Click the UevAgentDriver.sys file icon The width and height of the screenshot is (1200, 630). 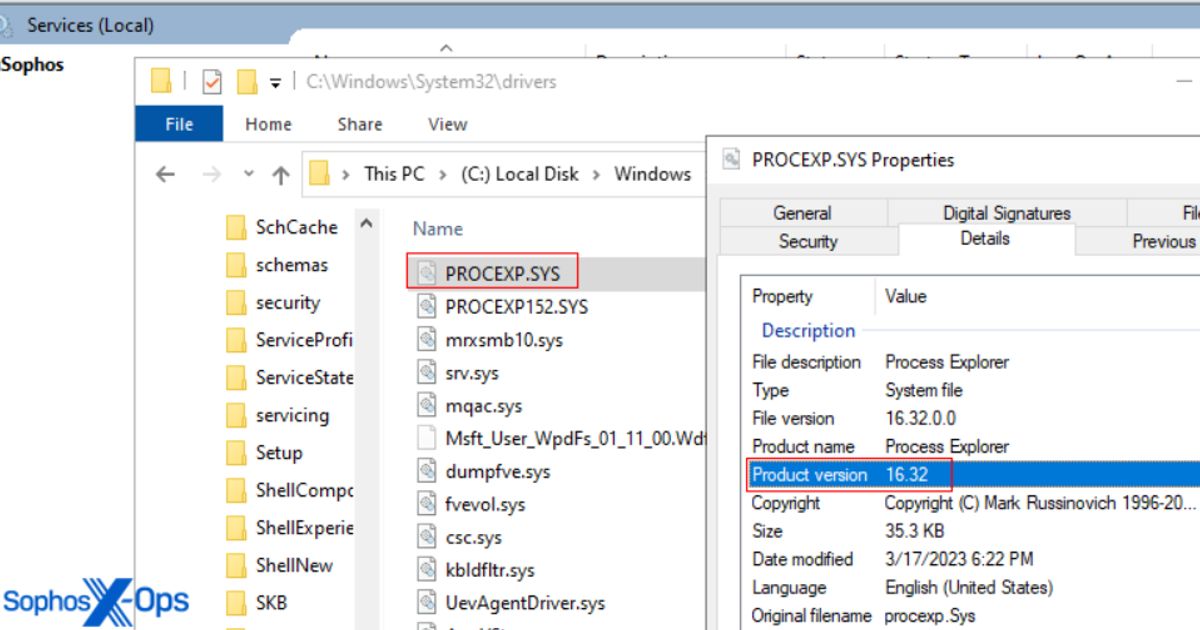(x=427, y=603)
